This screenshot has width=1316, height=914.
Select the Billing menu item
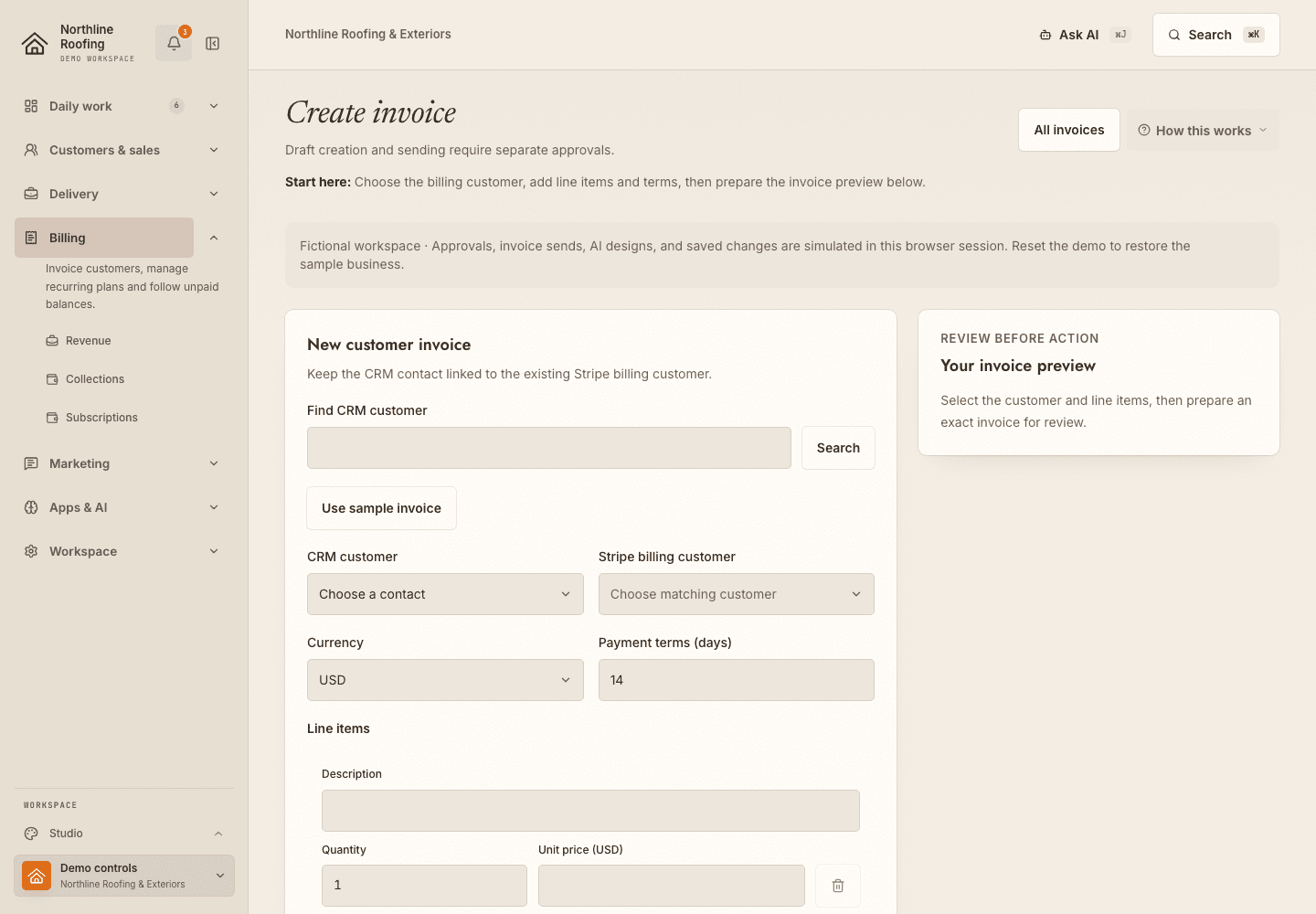[104, 238]
